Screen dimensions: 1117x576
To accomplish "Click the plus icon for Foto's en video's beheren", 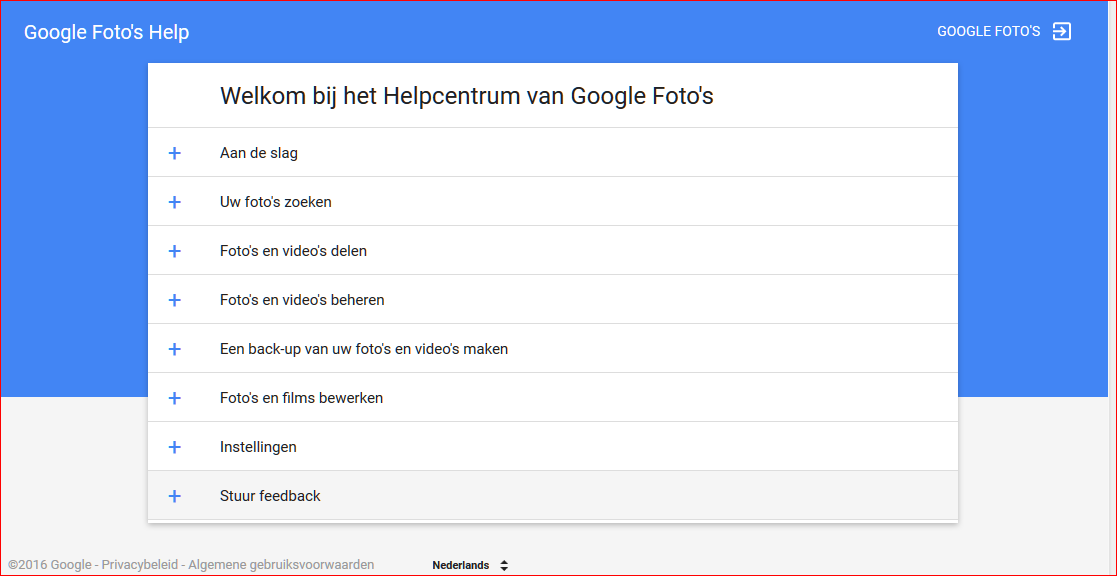I will point(175,299).
